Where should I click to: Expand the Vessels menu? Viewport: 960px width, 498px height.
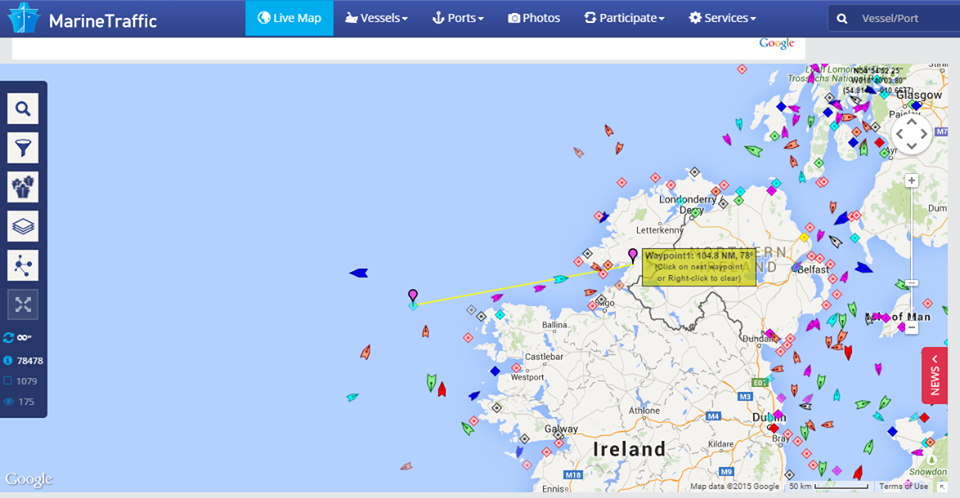pyautogui.click(x=377, y=18)
